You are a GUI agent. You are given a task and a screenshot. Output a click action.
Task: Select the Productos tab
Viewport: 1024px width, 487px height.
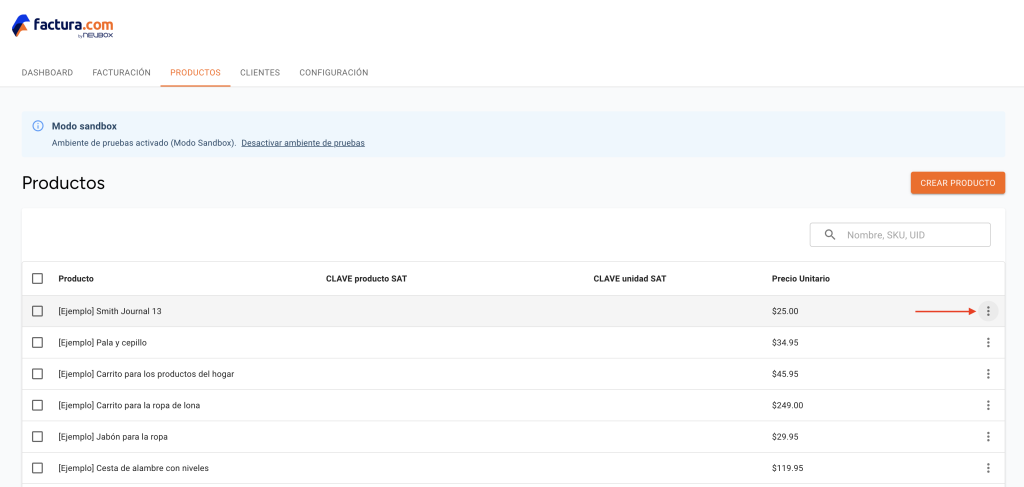pos(195,72)
